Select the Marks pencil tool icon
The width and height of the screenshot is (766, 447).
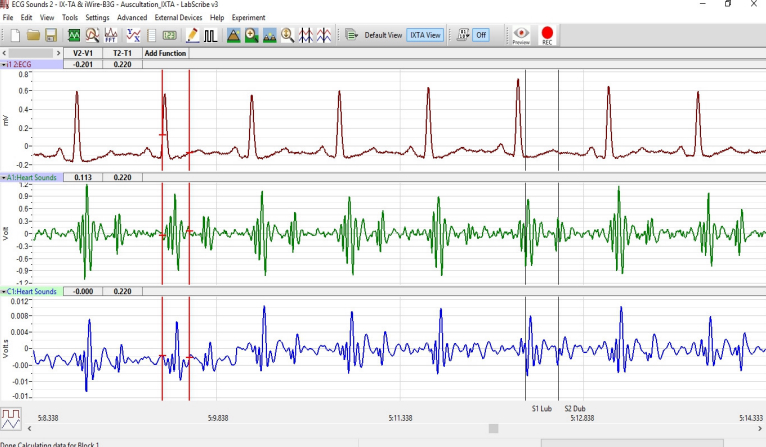[x=191, y=35]
